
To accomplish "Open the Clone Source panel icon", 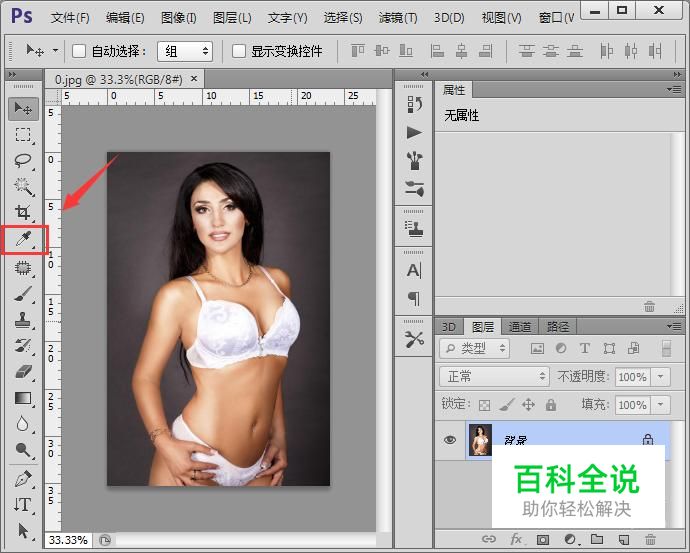I will 414,229.
